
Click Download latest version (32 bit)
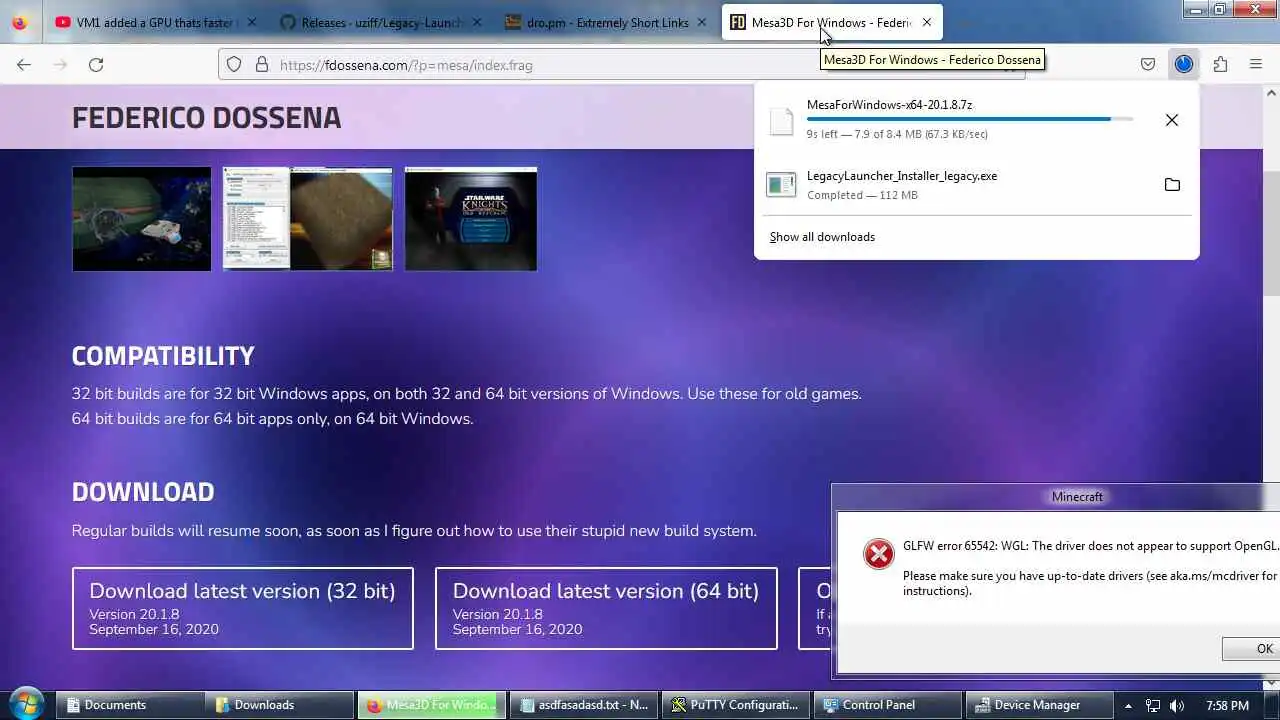click(x=242, y=608)
